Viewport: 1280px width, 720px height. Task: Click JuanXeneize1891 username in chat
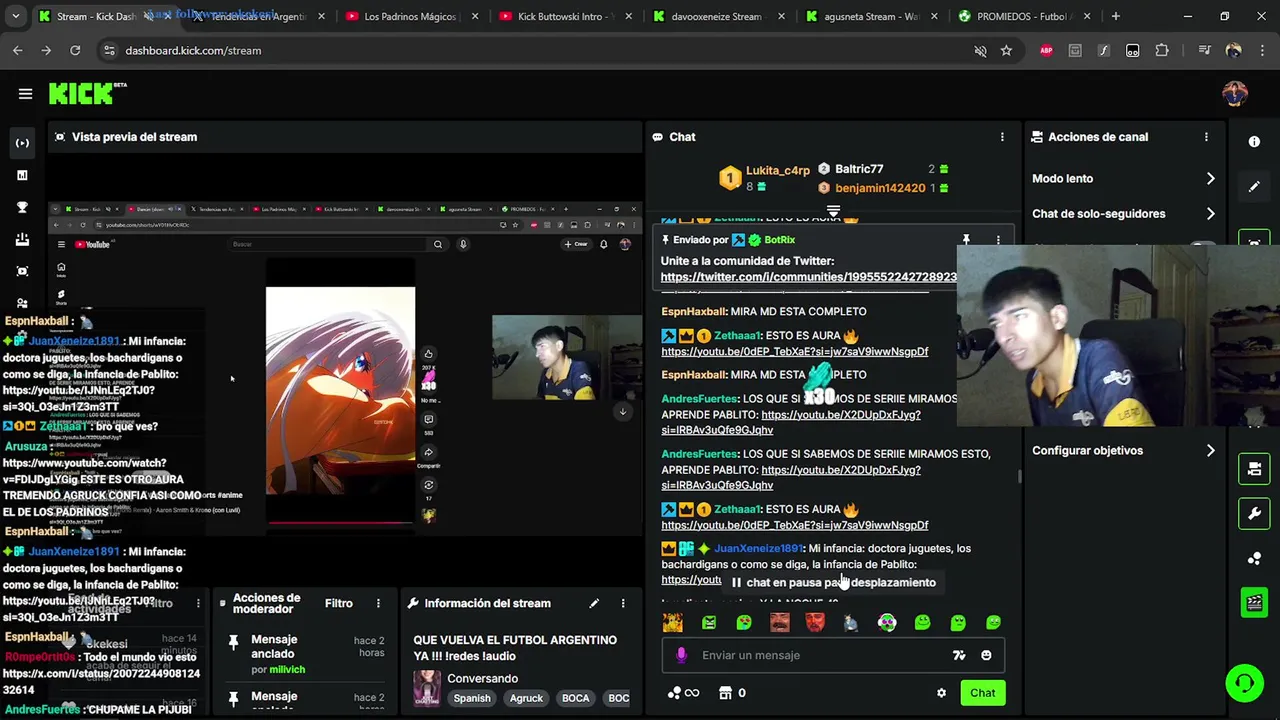click(758, 548)
